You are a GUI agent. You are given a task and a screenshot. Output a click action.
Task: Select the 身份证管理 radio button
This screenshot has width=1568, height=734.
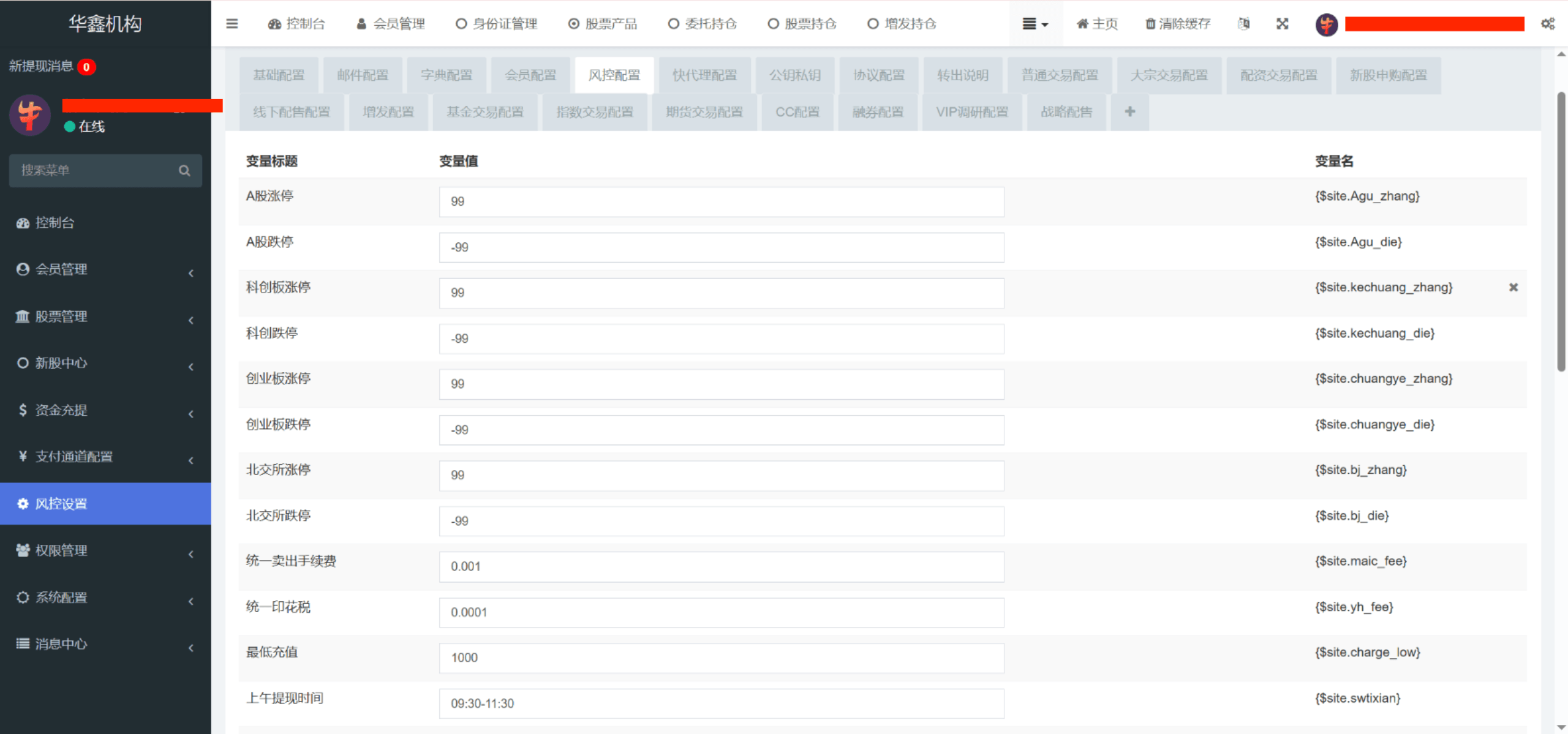pyautogui.click(x=460, y=23)
